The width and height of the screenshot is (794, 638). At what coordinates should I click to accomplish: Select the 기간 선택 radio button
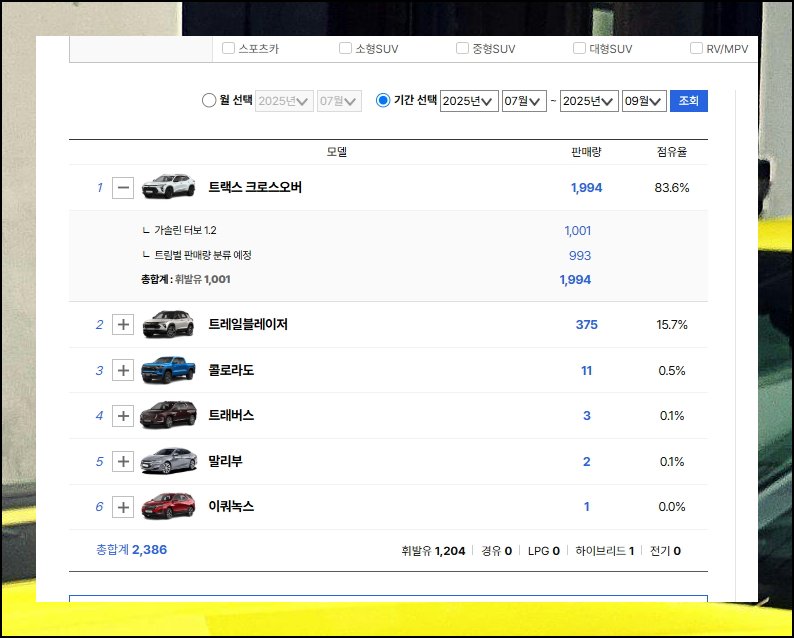[383, 100]
